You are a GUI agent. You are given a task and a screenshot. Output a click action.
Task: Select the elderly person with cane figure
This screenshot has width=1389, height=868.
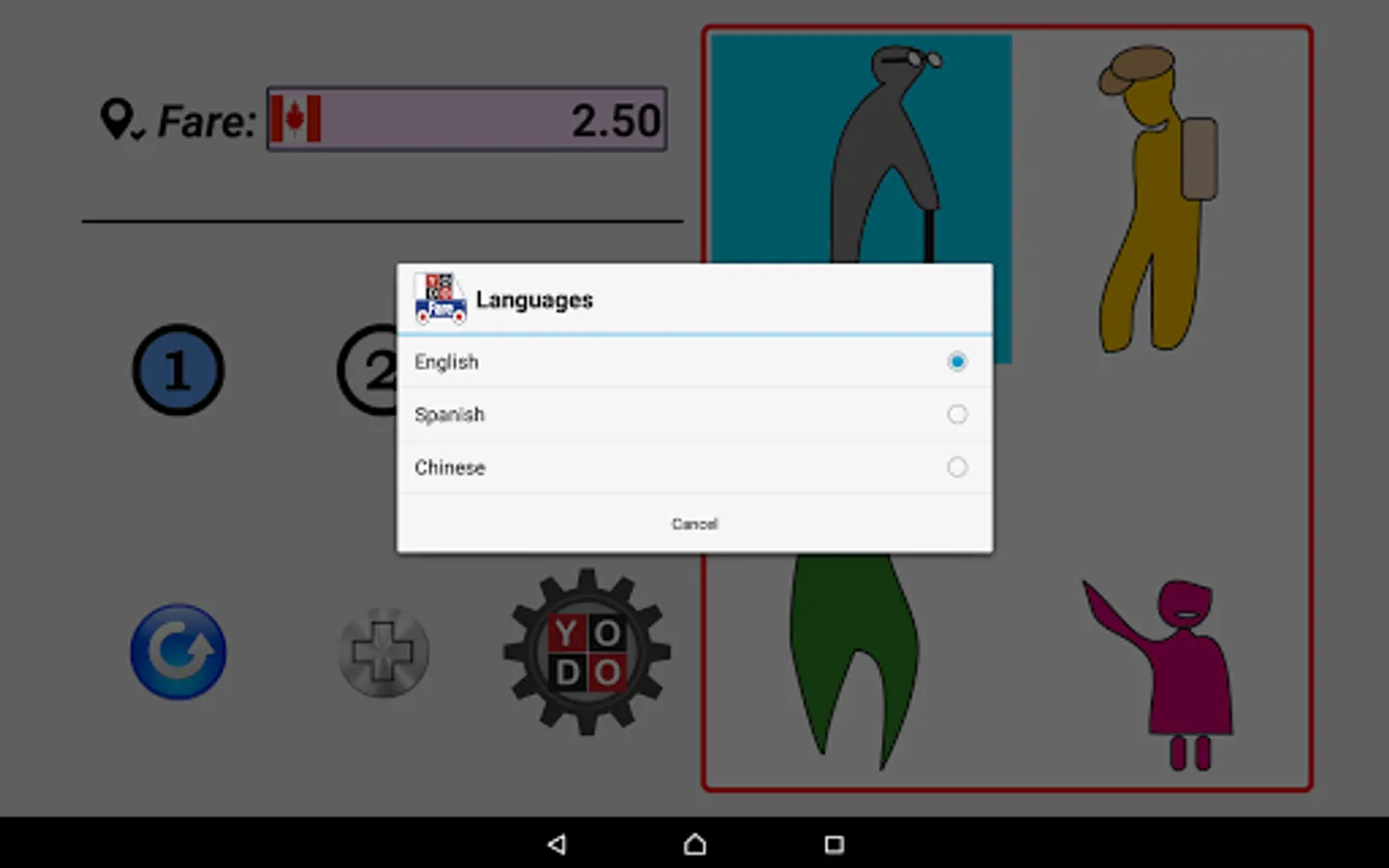click(861, 149)
